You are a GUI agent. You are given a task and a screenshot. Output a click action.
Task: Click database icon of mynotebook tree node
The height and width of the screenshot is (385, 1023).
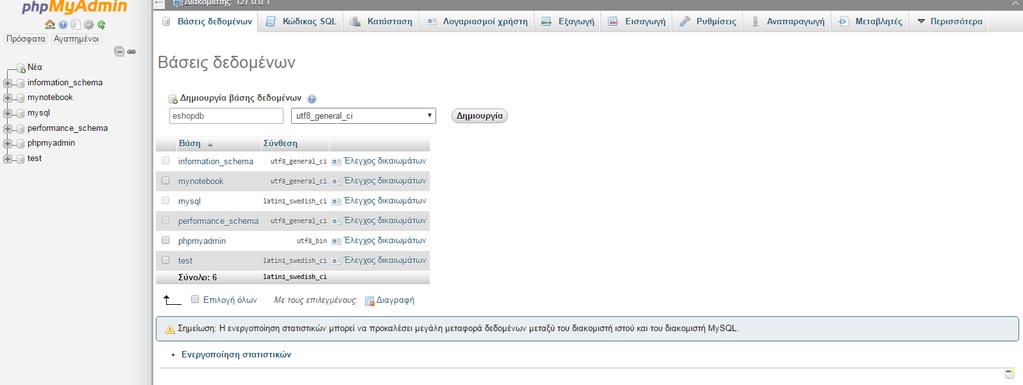tap(20, 99)
